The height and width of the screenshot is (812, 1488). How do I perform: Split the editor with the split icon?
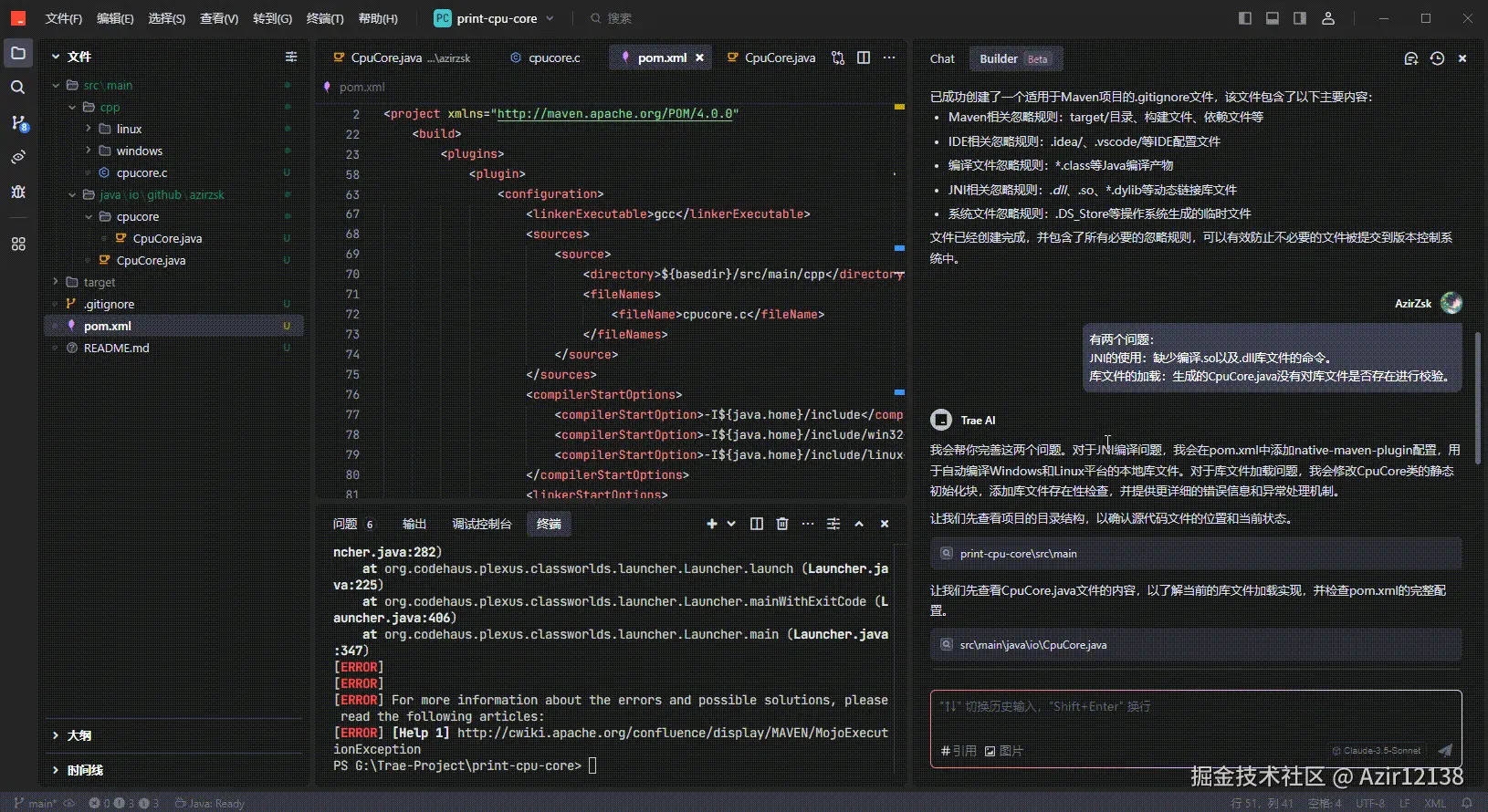[x=864, y=57]
